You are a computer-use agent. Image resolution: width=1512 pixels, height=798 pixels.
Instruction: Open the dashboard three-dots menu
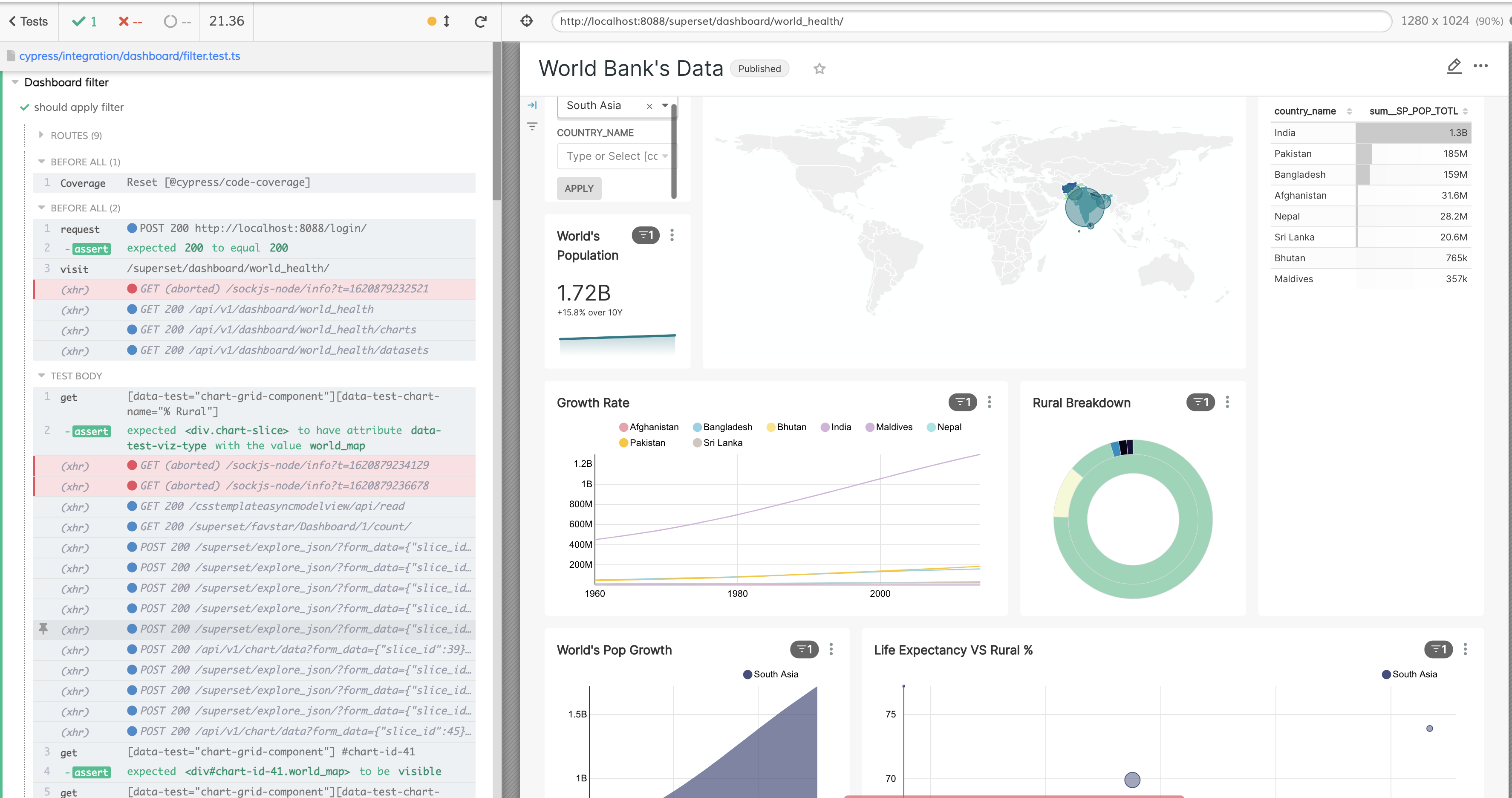(x=1480, y=66)
